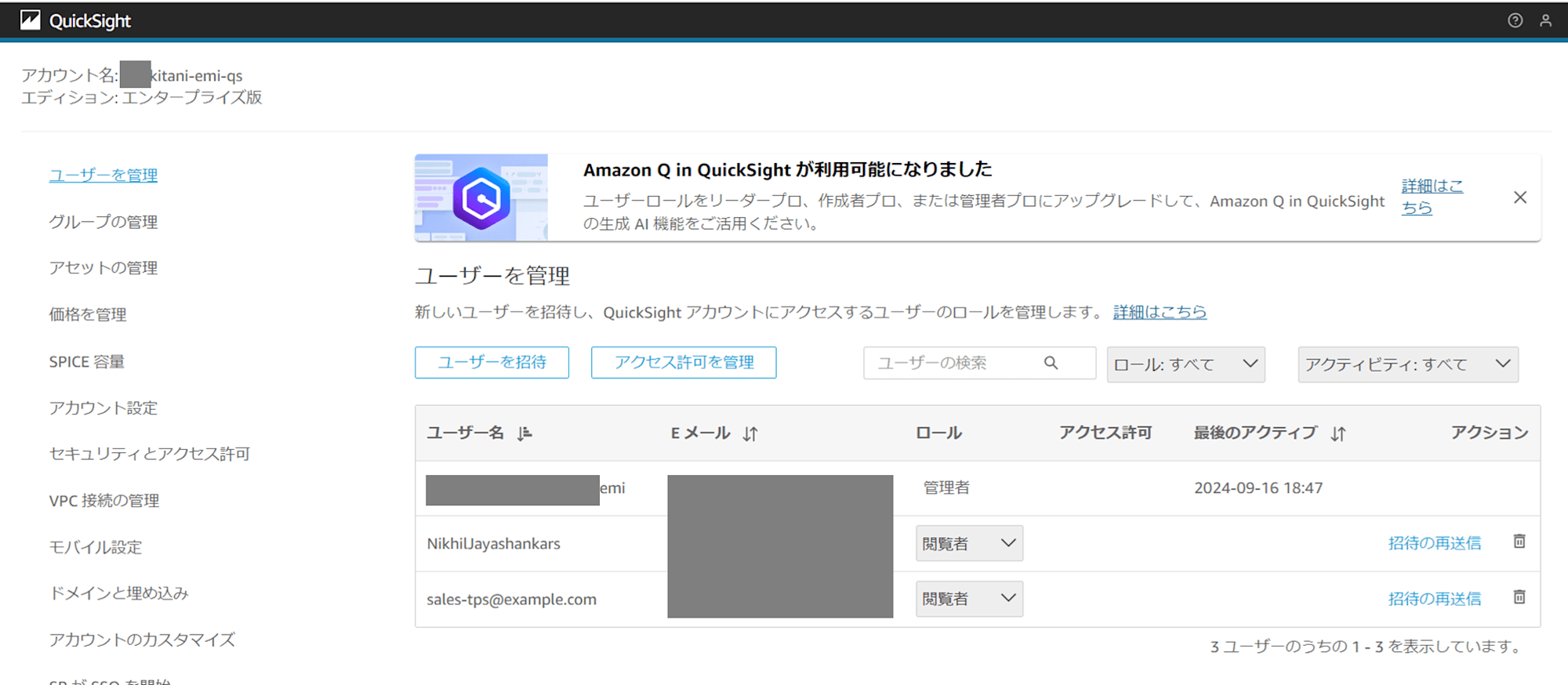This screenshot has width=1568, height=685.
Task: Click the NikhilJayashankars user name
Action: point(493,543)
